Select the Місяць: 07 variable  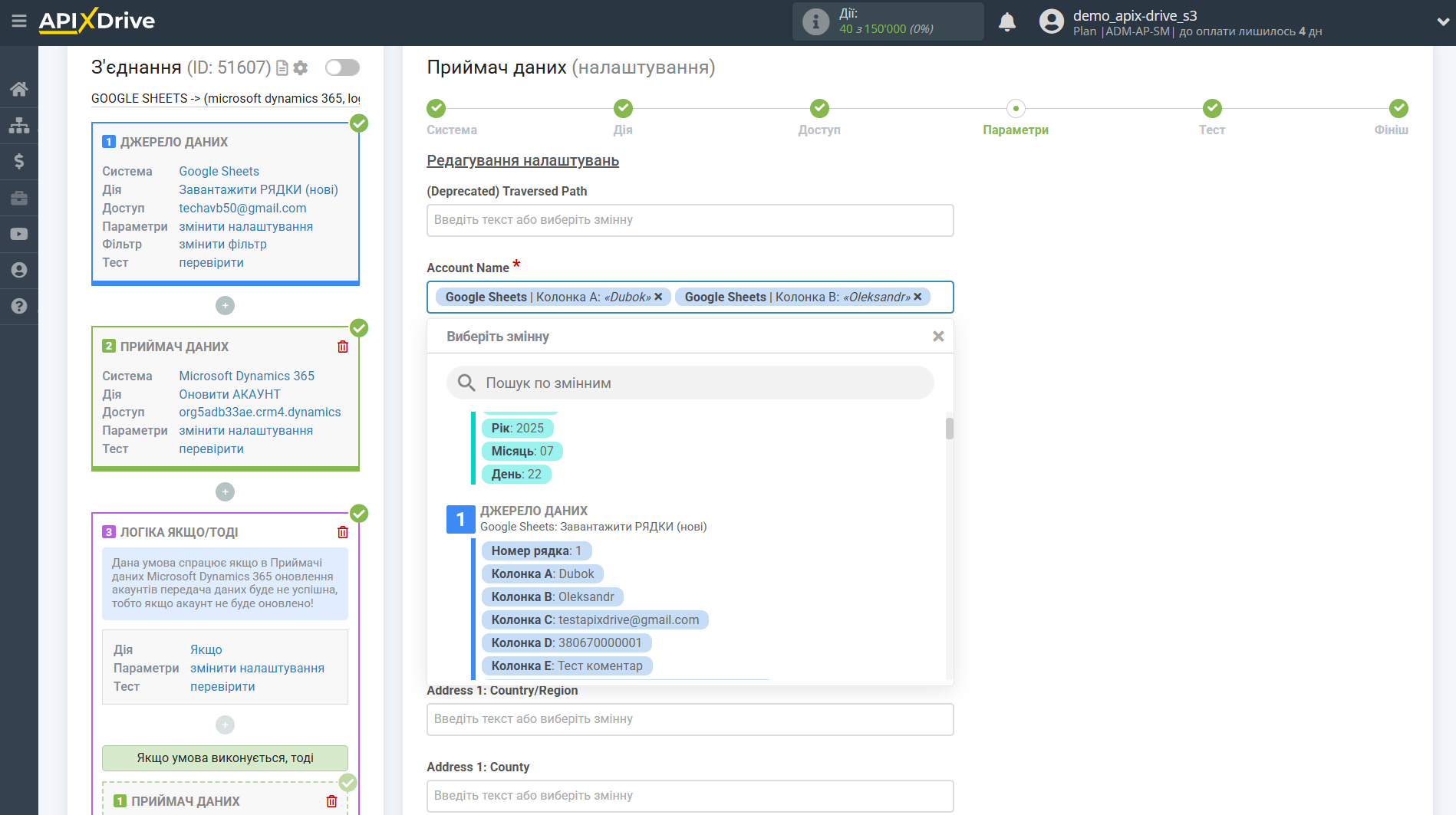pos(522,451)
